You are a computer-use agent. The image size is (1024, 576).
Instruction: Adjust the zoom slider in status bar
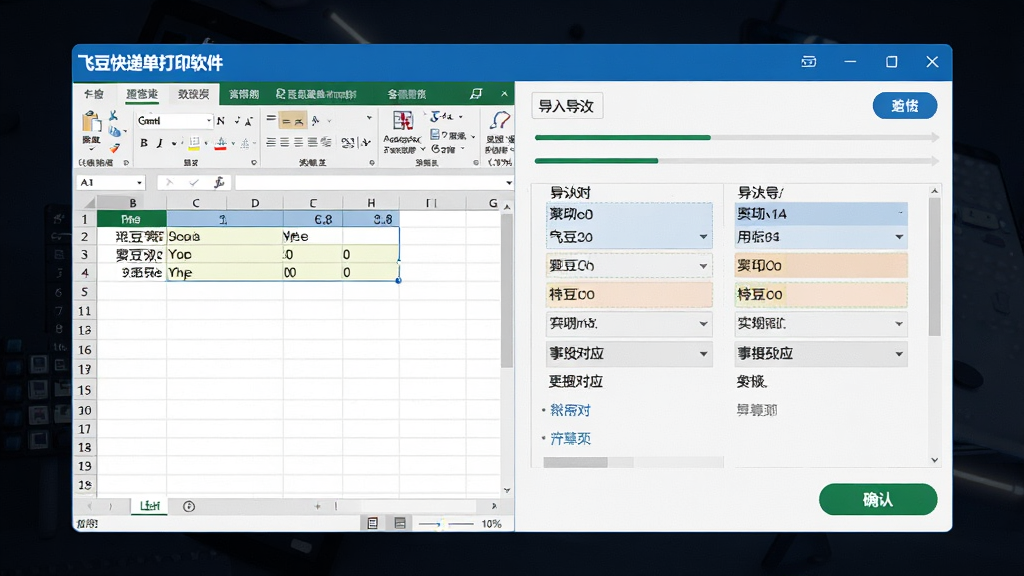coord(445,524)
